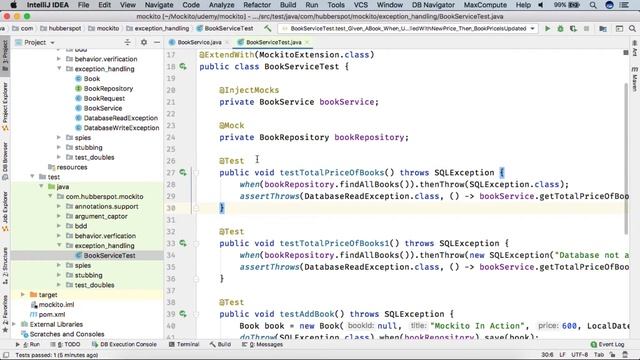Fold testTotalPriceOfBooks method at line 27
This screenshot has width=640, height=360.
pyautogui.click(x=196, y=173)
